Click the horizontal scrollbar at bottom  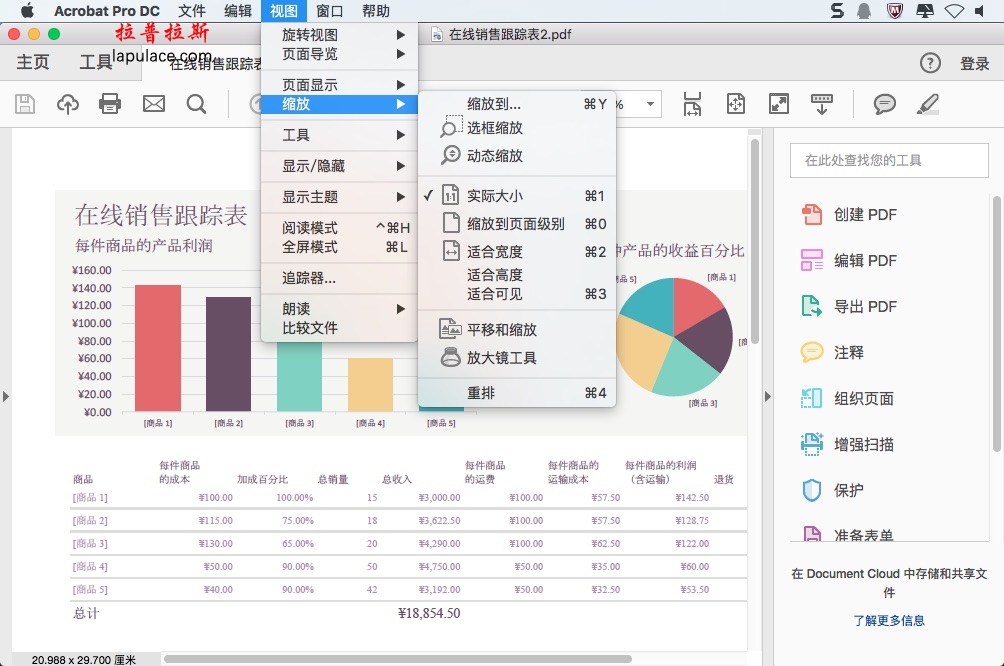pos(400,659)
